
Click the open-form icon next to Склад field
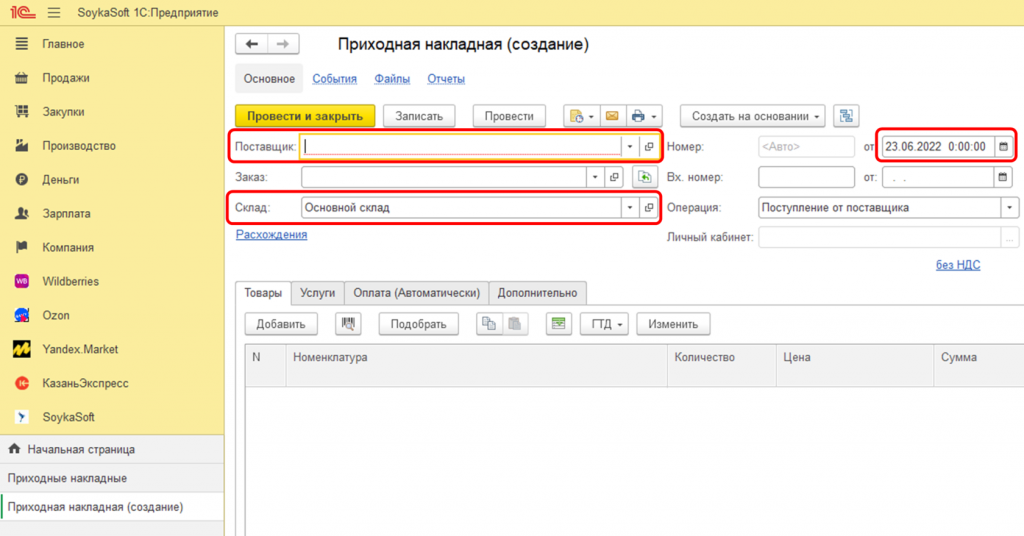pyautogui.click(x=648, y=208)
